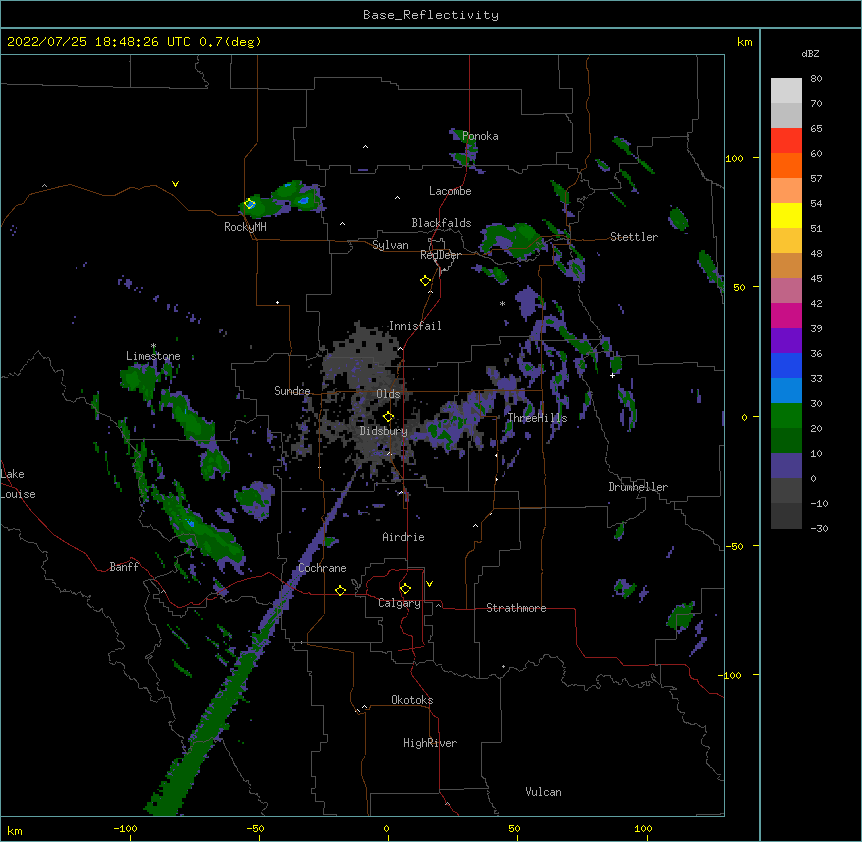The width and height of the screenshot is (862, 842).
Task: Select the Cochrane label
Action: tap(323, 568)
